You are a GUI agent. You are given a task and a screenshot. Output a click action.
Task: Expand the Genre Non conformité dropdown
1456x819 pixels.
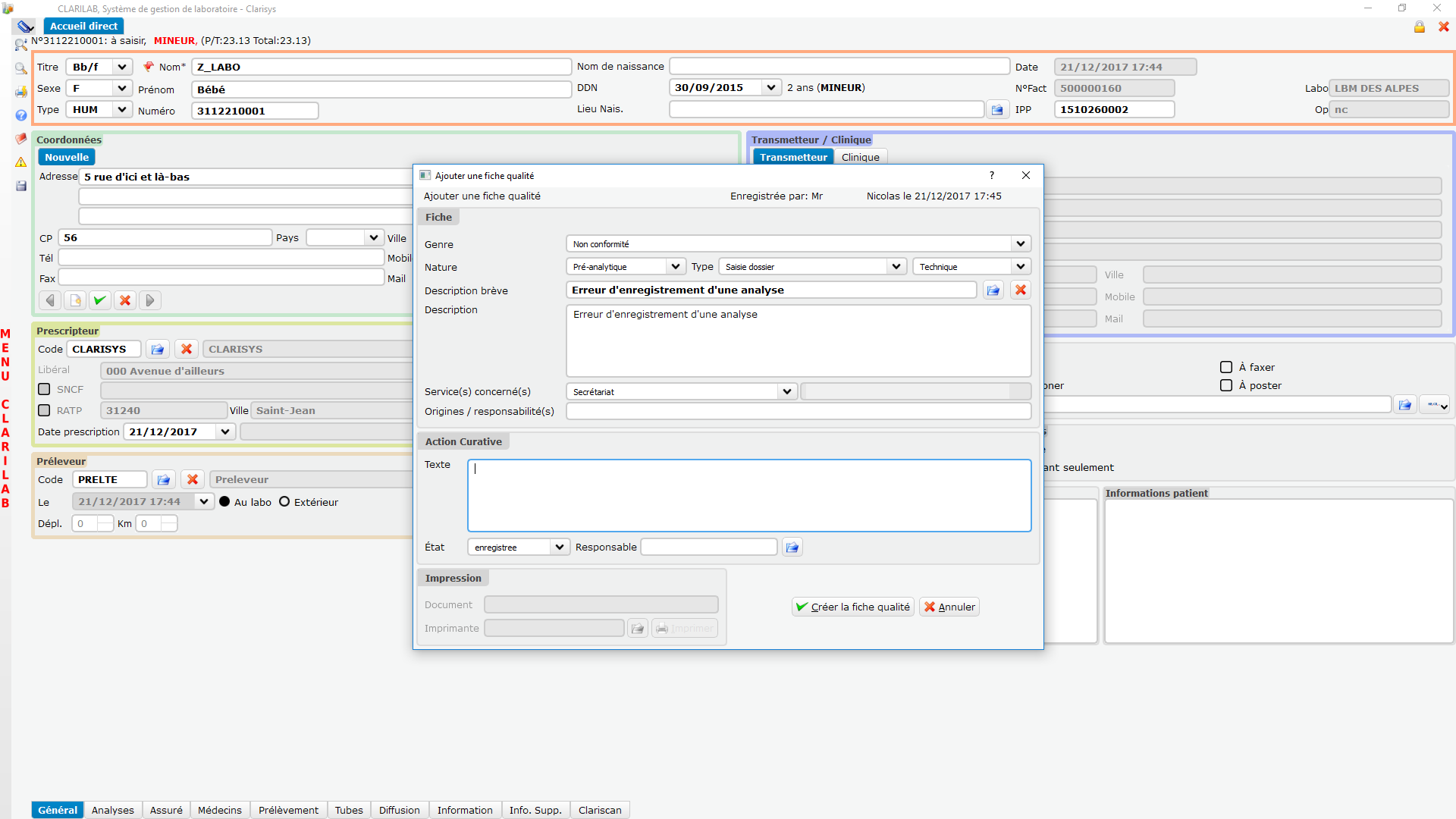1021,244
